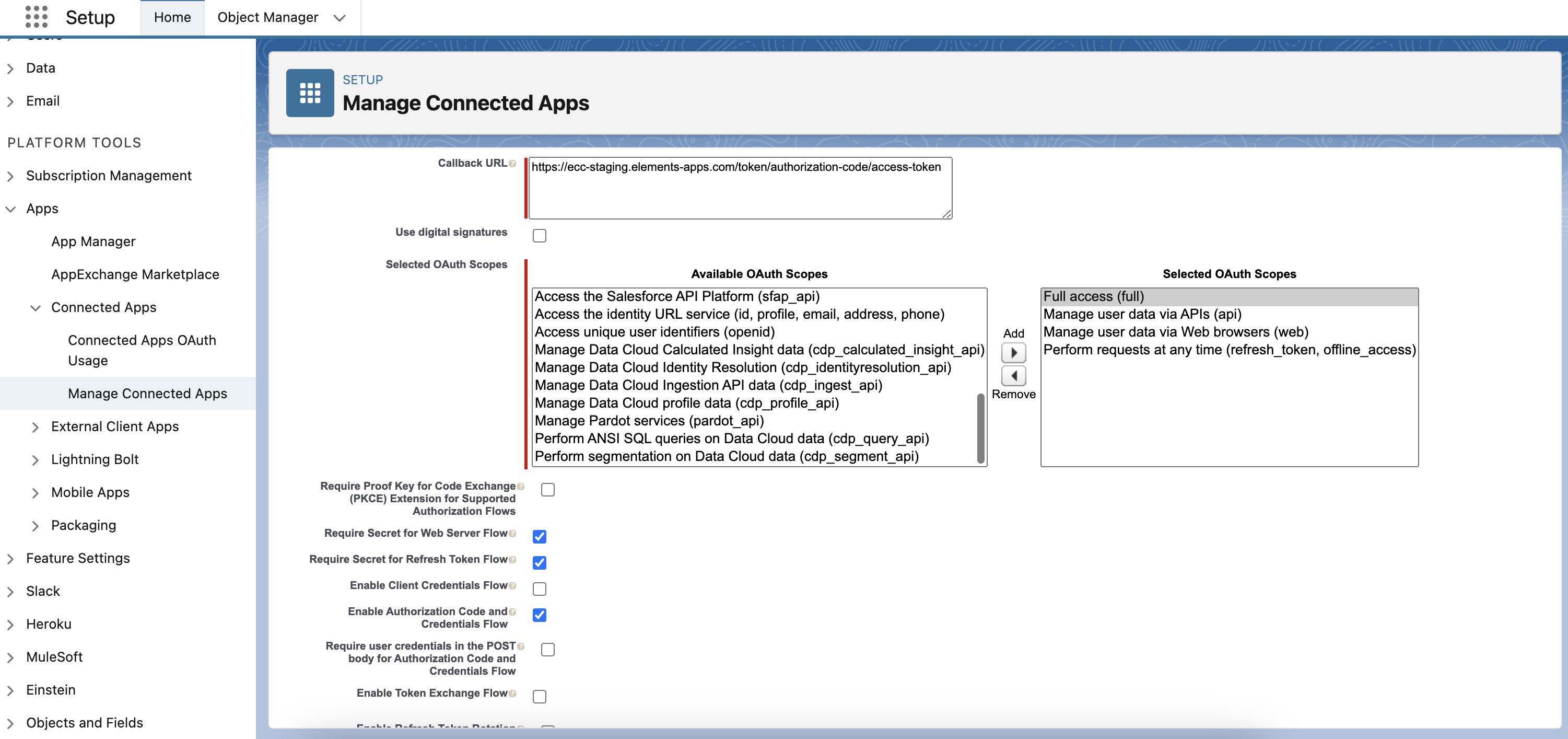Open the App Launcher dots icon
1568x739 pixels.
pyautogui.click(x=36, y=17)
